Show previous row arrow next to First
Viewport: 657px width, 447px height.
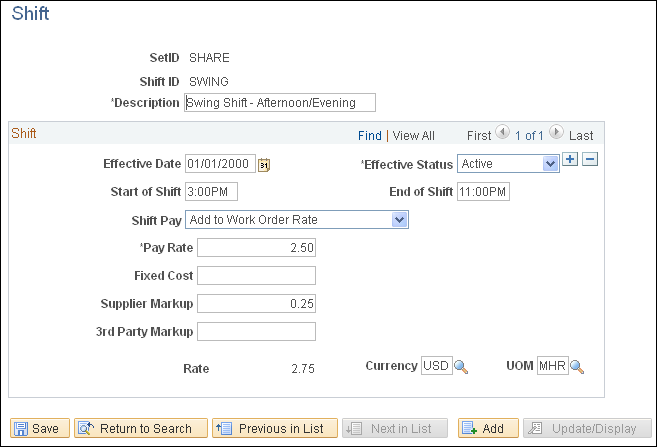pyautogui.click(x=502, y=132)
